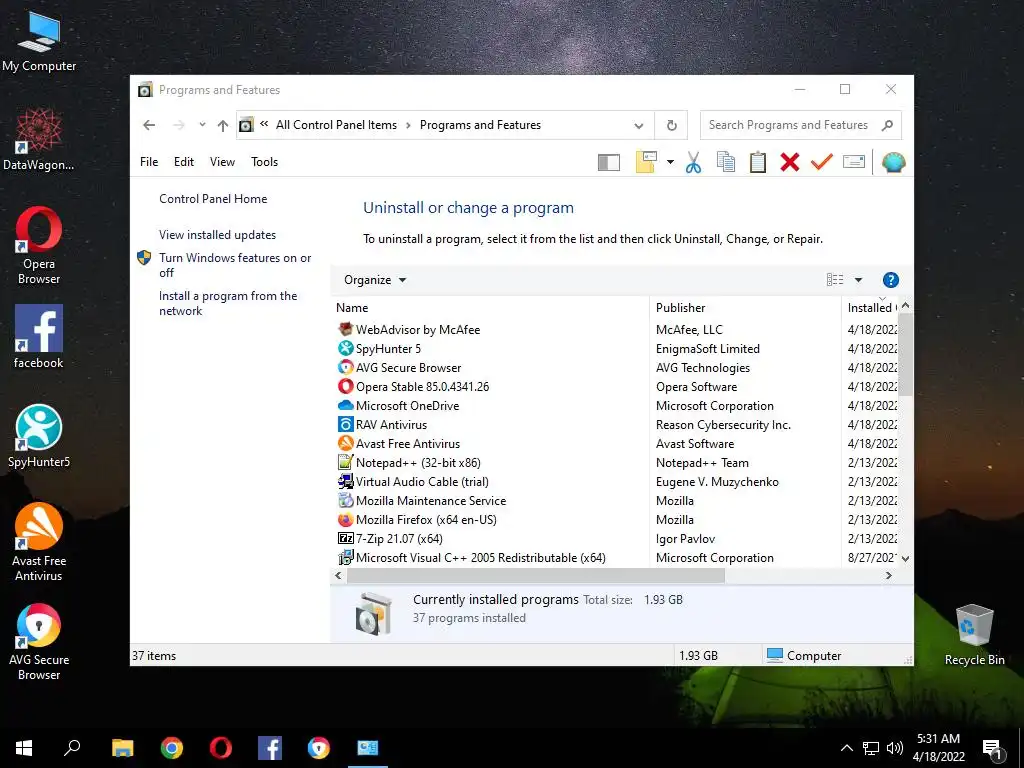Open the Organize dropdown
The width and height of the screenshot is (1024, 768).
[x=375, y=280]
